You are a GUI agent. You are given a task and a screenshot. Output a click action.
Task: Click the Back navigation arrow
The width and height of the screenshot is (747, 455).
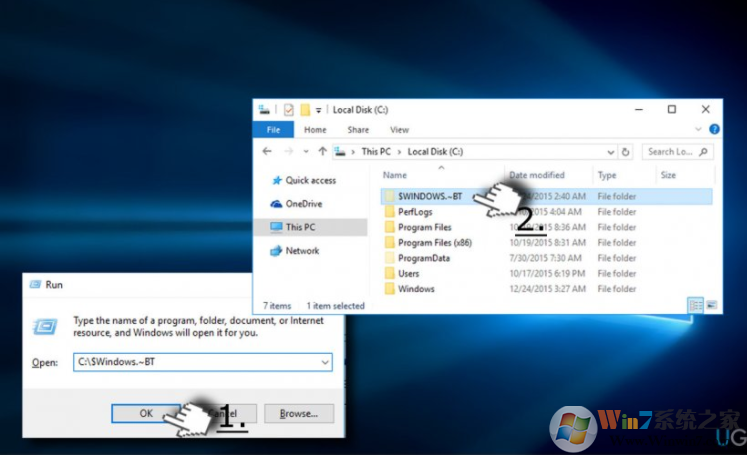pyautogui.click(x=267, y=152)
